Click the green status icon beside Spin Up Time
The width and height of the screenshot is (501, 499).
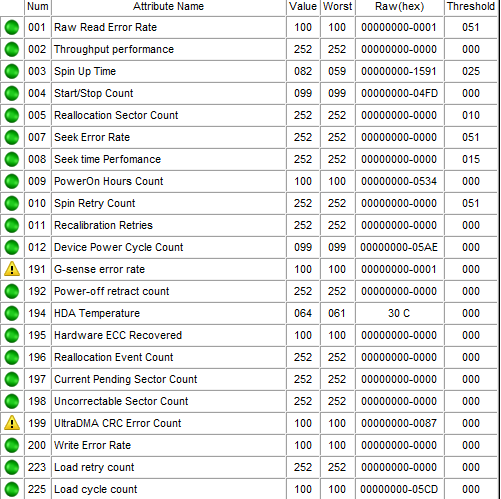click(x=12, y=71)
